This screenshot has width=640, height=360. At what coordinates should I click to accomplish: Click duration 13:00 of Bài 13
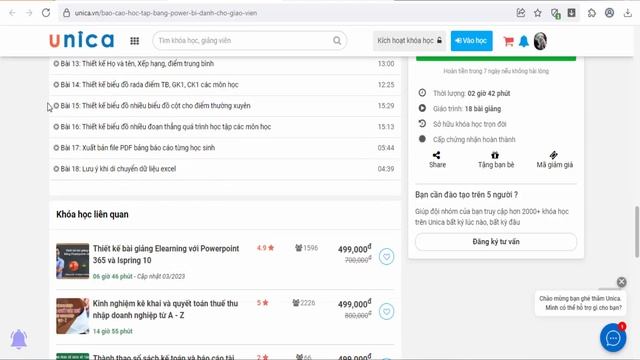[x=386, y=64]
